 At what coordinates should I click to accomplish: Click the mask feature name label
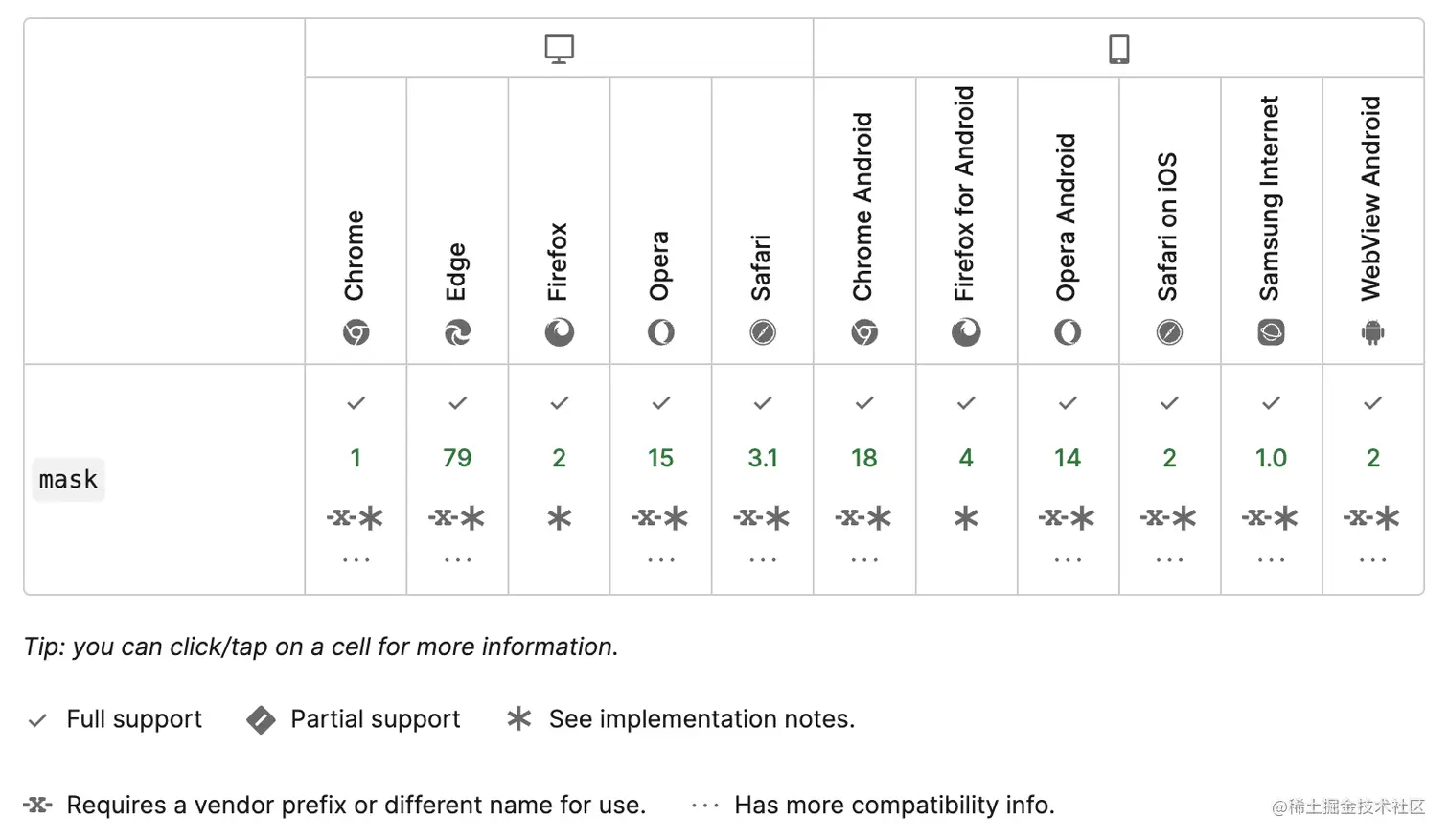click(68, 479)
